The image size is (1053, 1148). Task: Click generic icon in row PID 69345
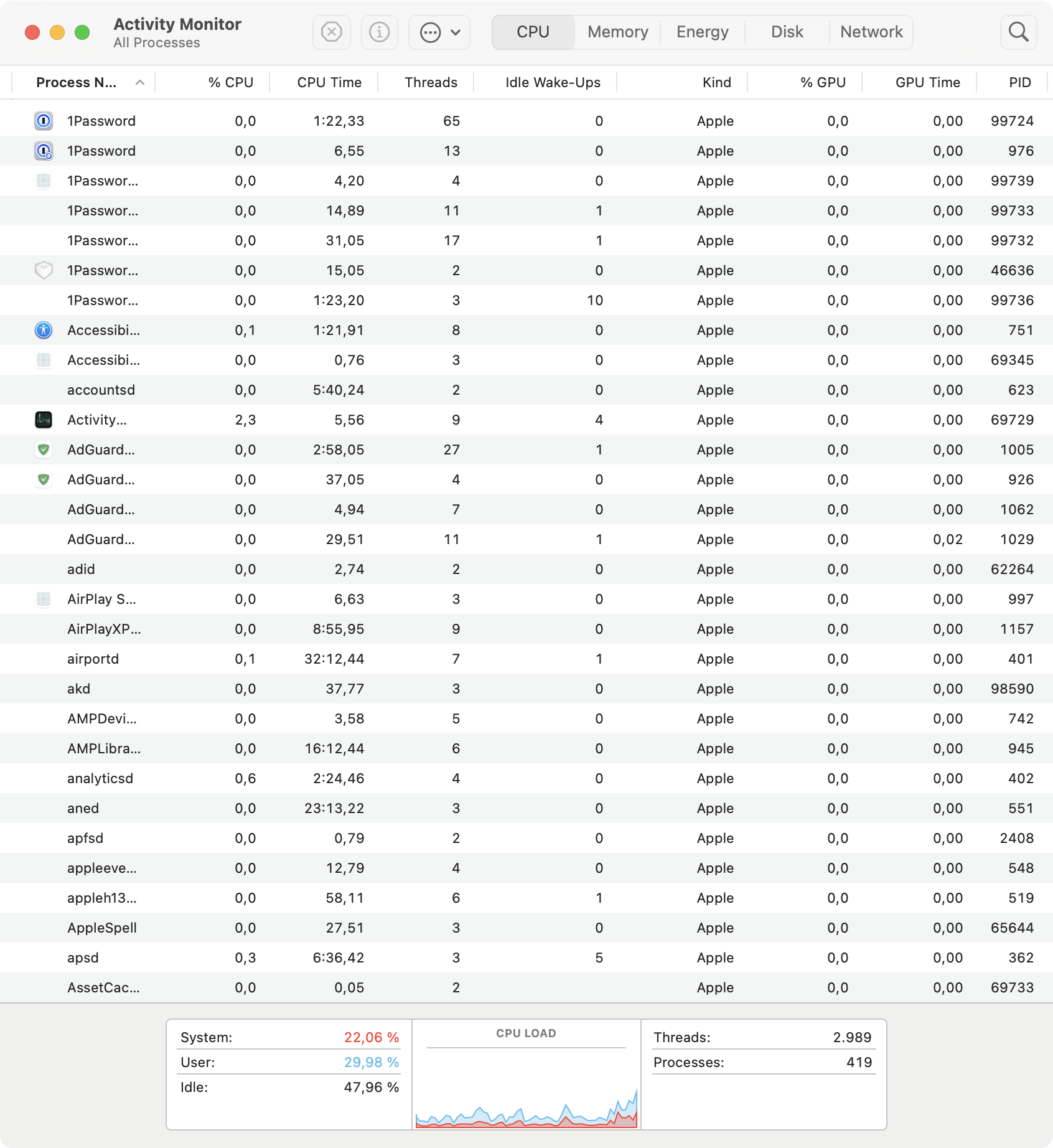44,360
